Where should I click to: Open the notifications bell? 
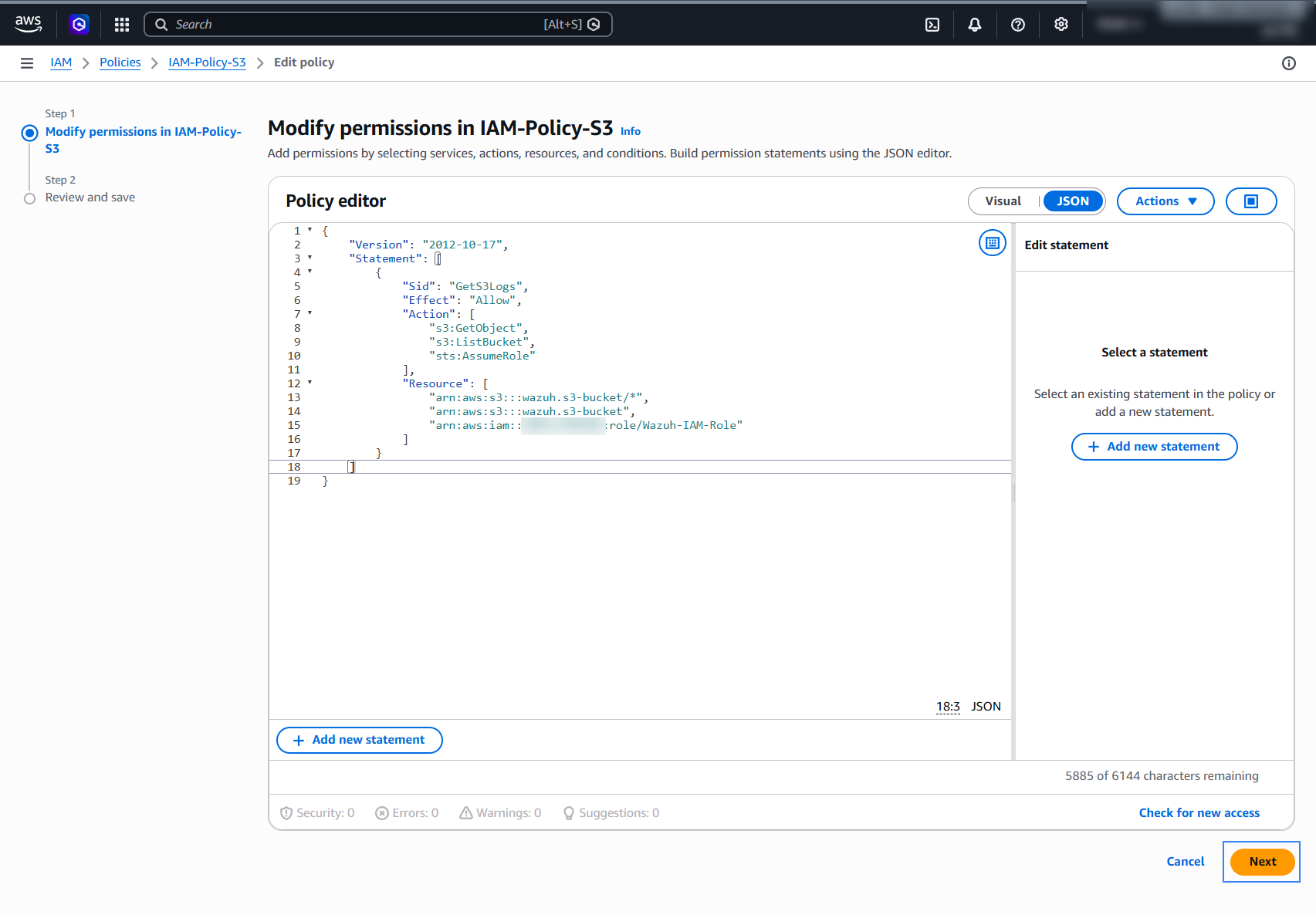coord(975,25)
